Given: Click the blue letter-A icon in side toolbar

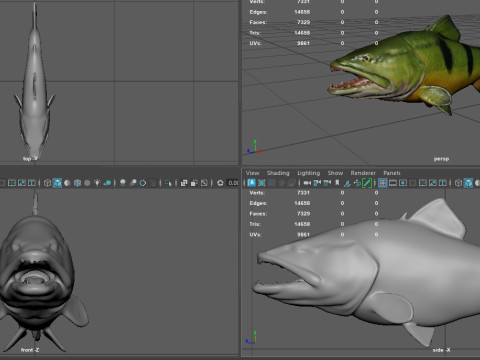Looking at the screenshot, I should (252, 183).
